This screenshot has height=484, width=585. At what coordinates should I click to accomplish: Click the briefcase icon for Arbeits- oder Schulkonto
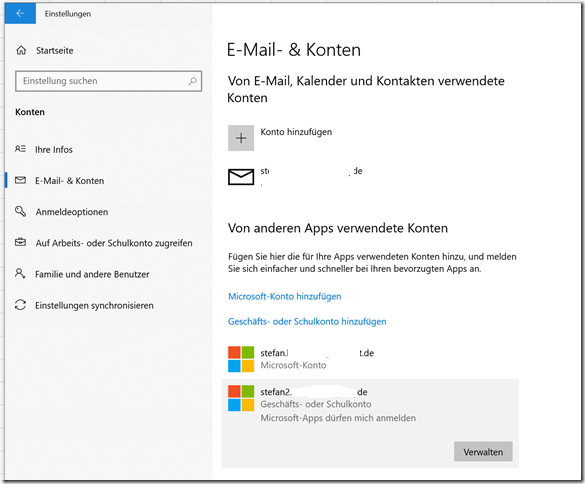(x=21, y=243)
